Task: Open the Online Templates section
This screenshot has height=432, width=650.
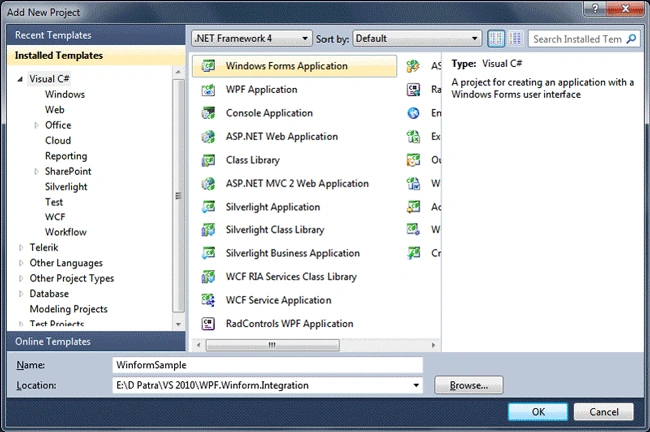Action: click(x=96, y=342)
